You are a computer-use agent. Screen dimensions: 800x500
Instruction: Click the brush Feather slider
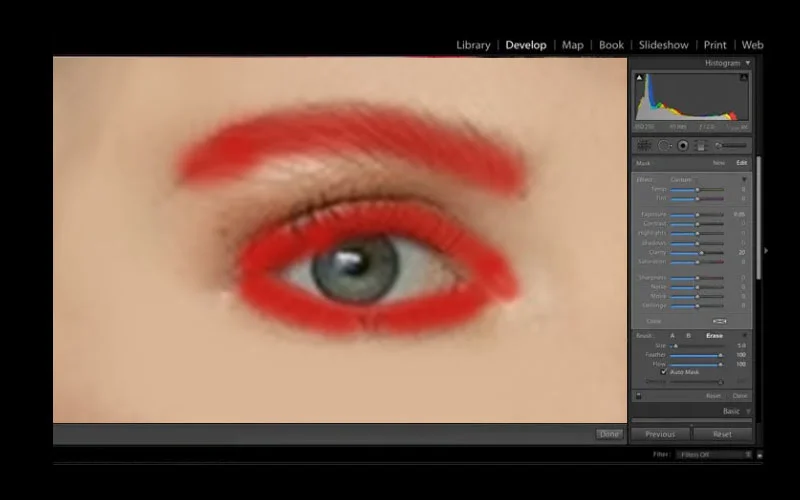point(697,355)
